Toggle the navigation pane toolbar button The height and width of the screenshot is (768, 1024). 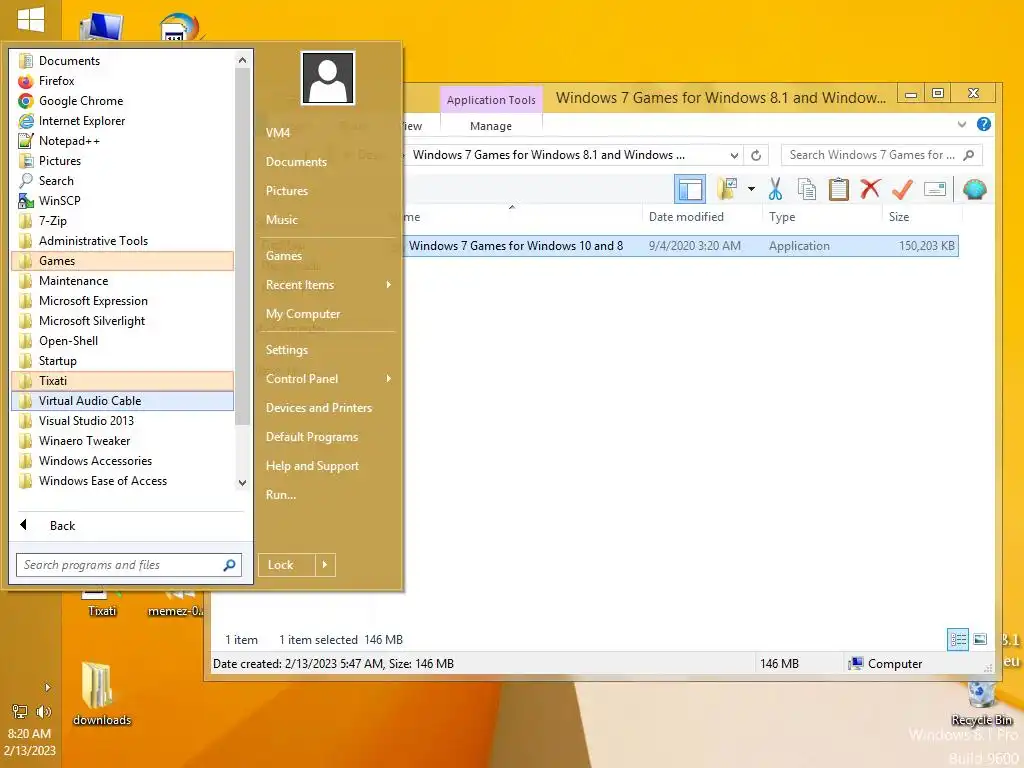coord(690,189)
